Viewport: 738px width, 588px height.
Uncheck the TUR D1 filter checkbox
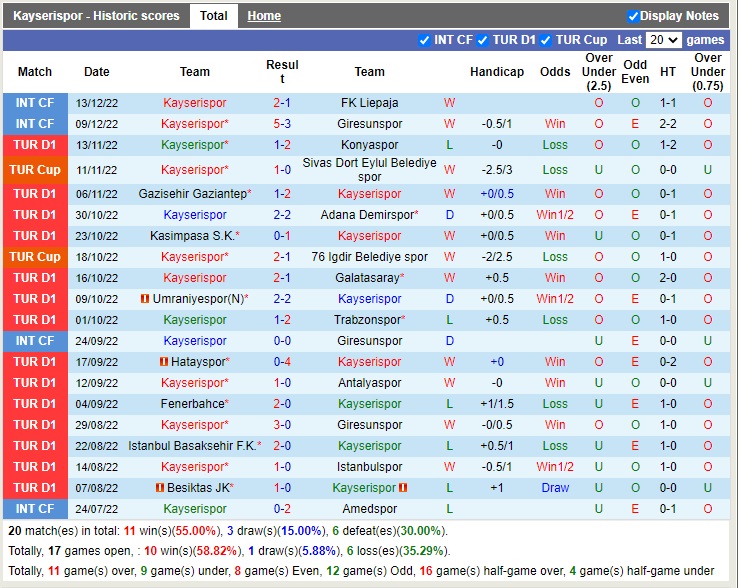coord(483,40)
